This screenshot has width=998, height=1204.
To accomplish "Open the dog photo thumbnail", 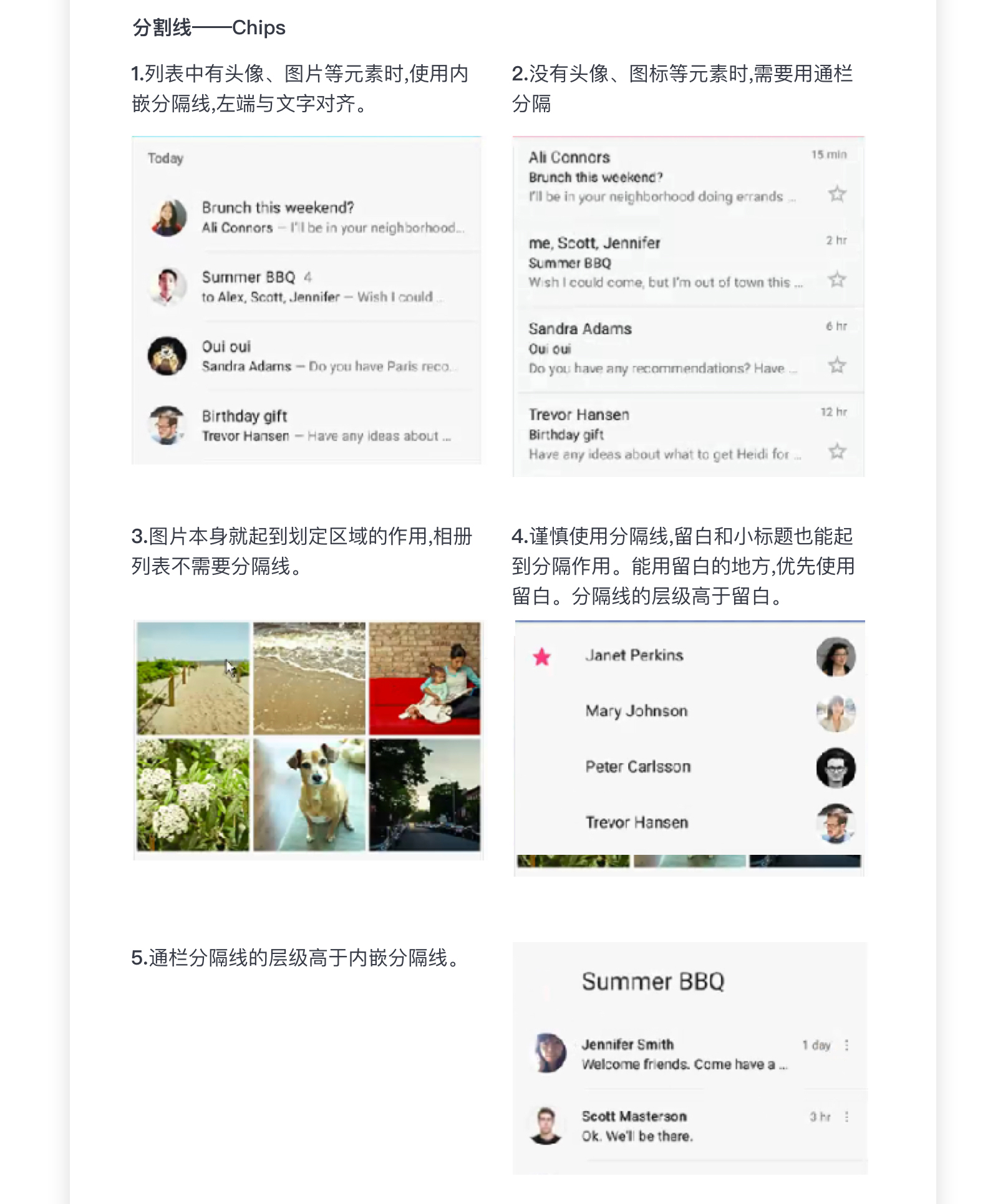I will (x=309, y=795).
